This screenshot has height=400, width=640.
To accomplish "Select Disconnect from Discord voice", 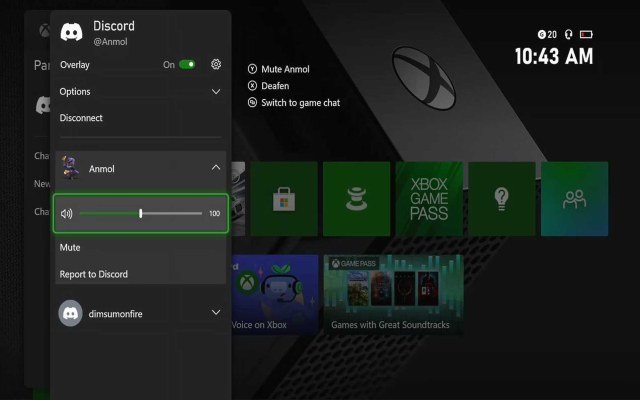I will [81, 118].
